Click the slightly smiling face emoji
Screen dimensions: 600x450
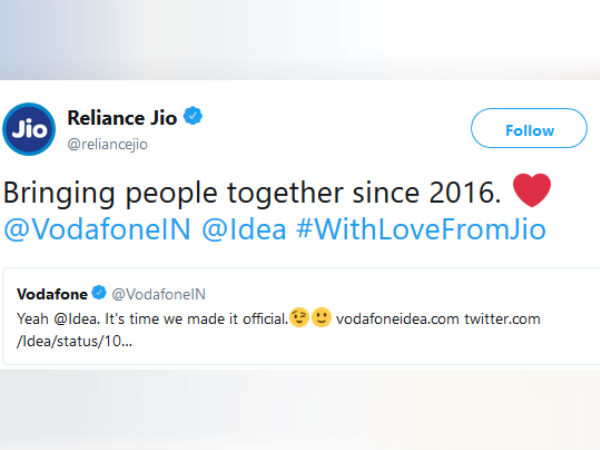coord(321,317)
